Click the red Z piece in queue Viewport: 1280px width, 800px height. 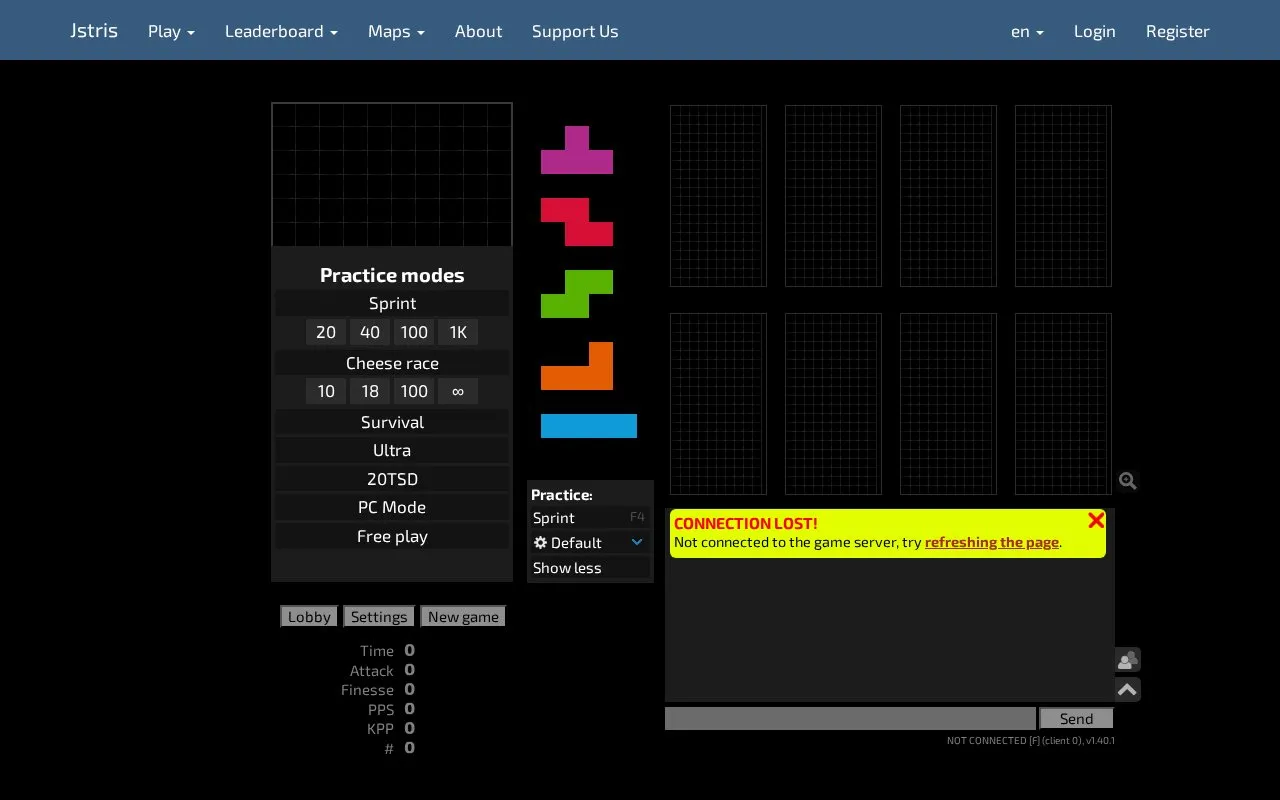(x=577, y=222)
